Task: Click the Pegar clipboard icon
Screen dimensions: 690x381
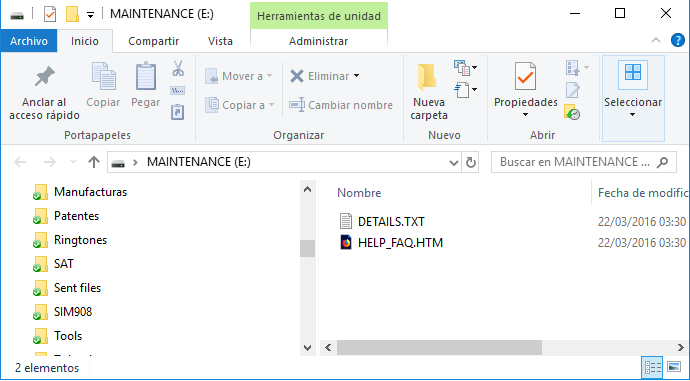Action: (146, 76)
